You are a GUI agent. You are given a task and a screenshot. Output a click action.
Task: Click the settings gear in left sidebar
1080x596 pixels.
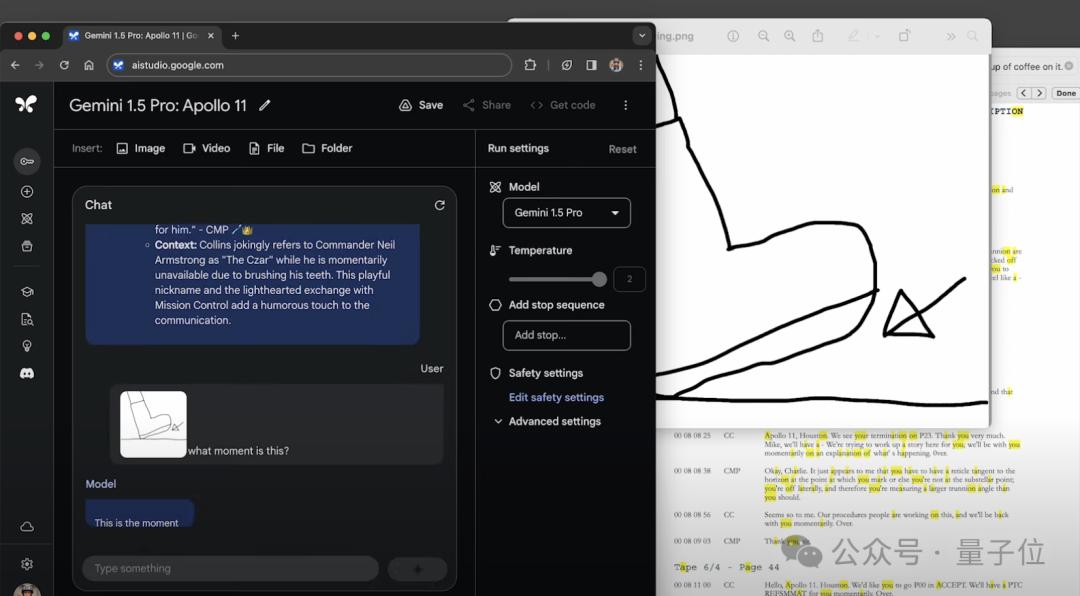pyautogui.click(x=27, y=564)
